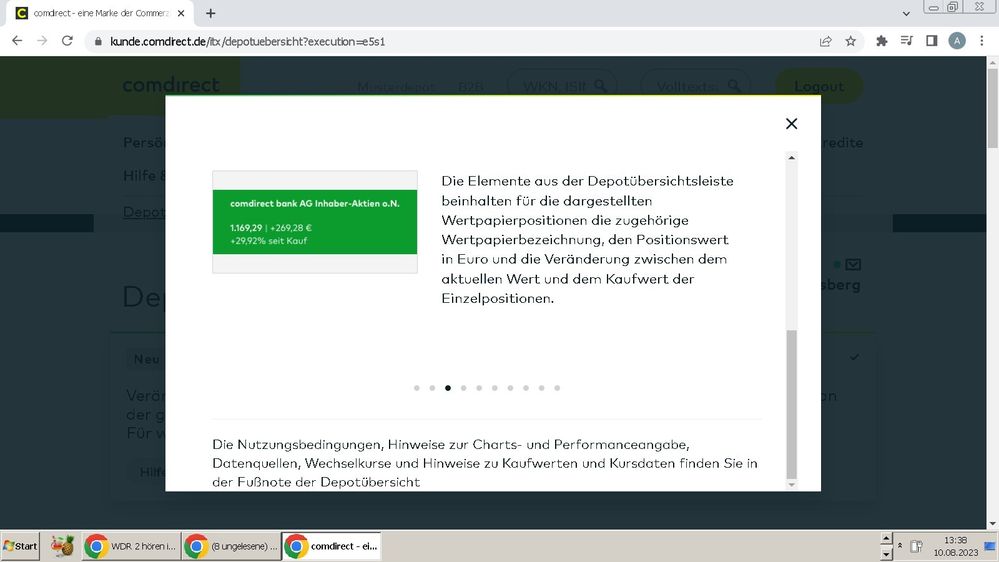Viewport: 999px width, 562px height.
Task: Open a new tab with plus
Action: [211, 13]
